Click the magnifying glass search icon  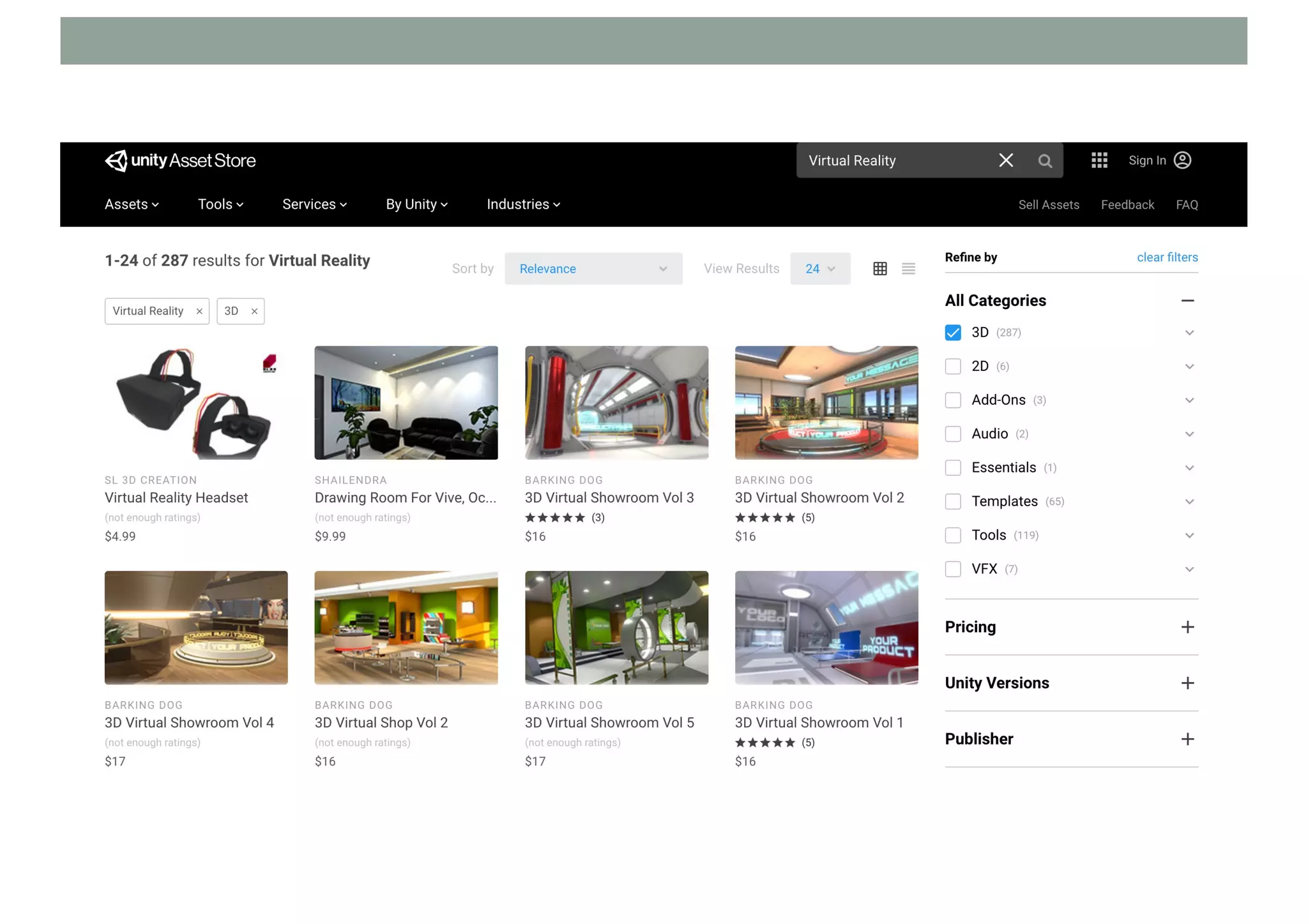tap(1045, 161)
